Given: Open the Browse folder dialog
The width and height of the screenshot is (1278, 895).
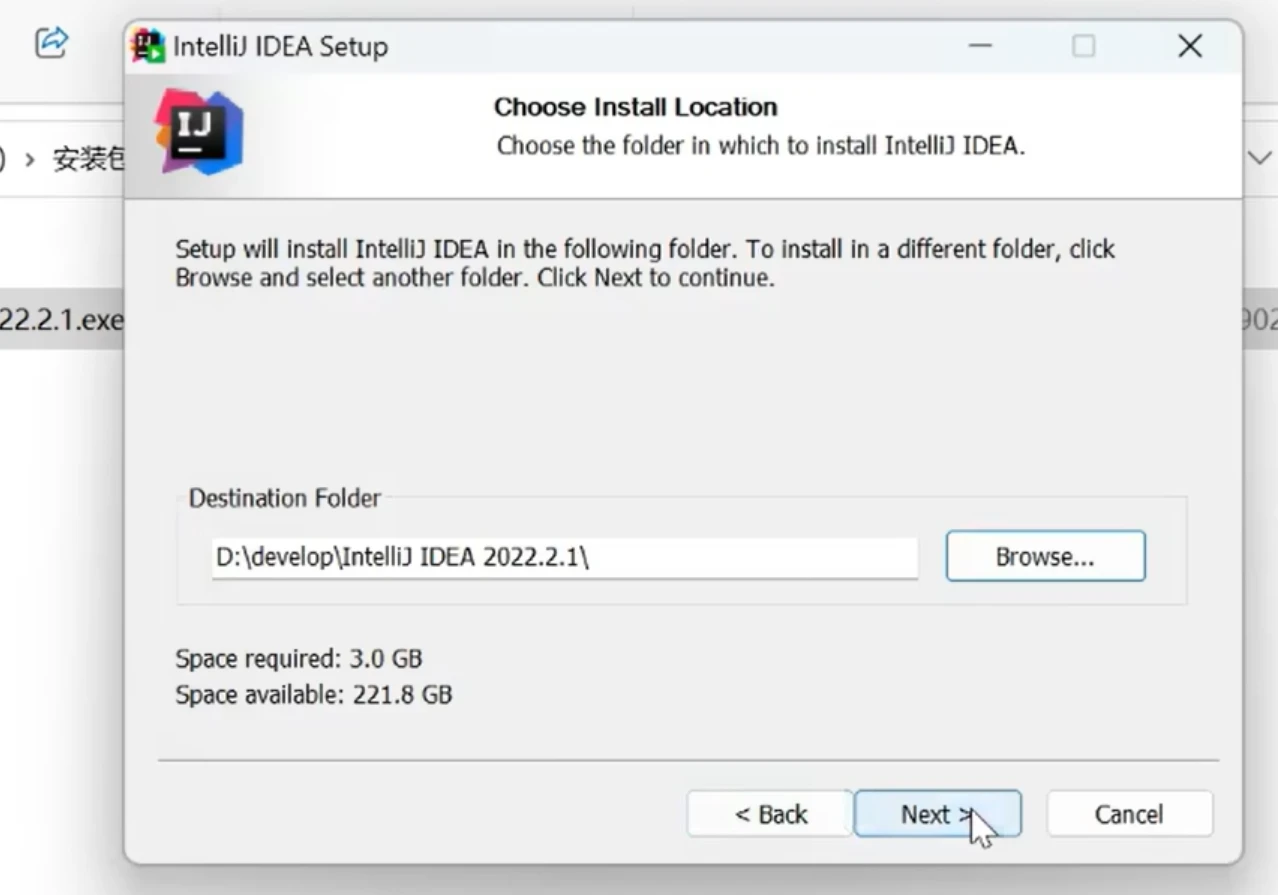Looking at the screenshot, I should pyautogui.click(x=1045, y=557).
